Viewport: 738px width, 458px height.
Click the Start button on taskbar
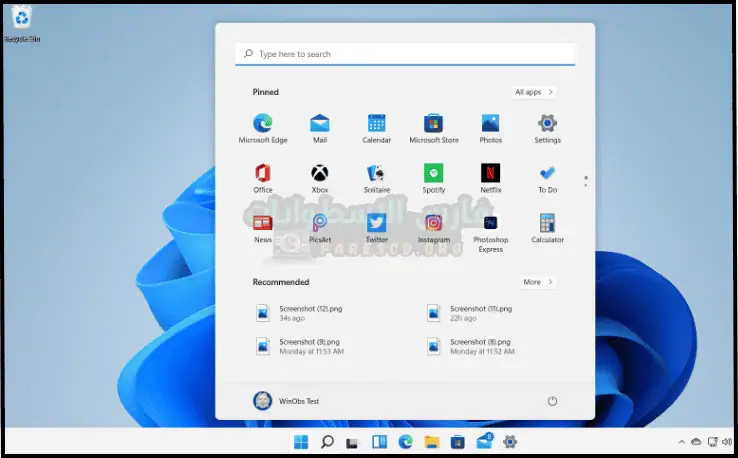coord(300,442)
